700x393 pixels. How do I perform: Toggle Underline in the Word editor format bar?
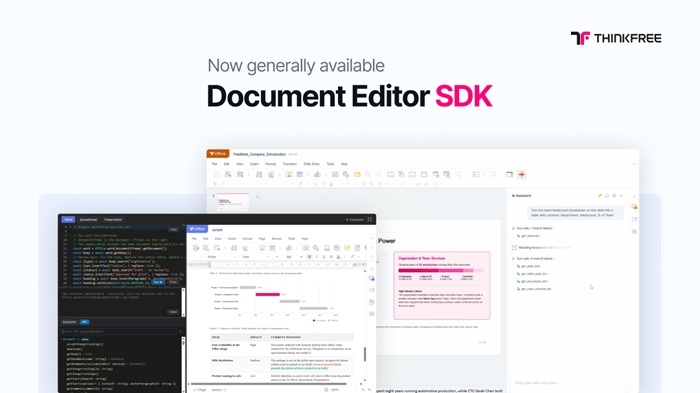click(324, 257)
